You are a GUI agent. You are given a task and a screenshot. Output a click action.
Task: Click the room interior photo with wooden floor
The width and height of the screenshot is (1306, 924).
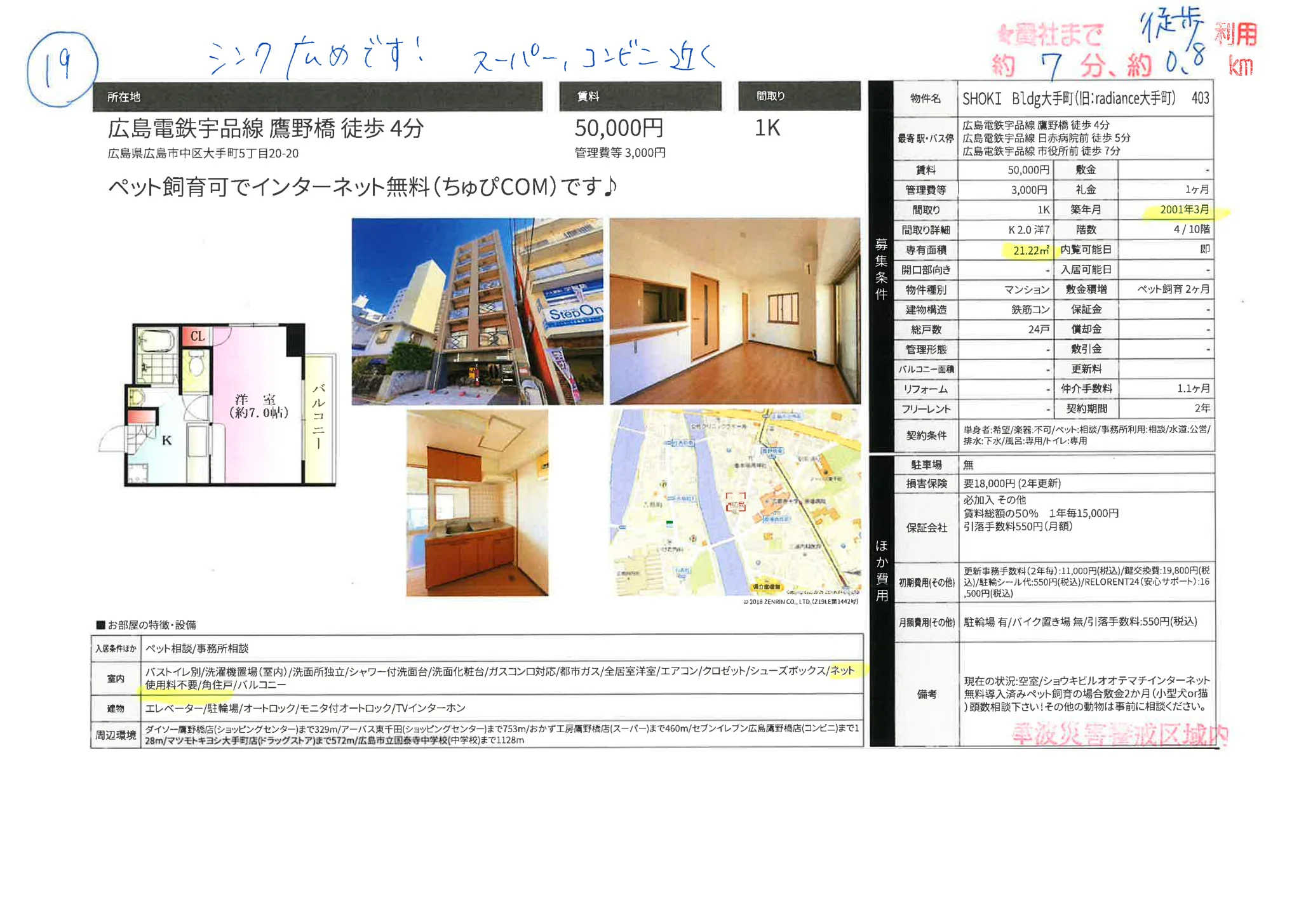[x=735, y=311]
